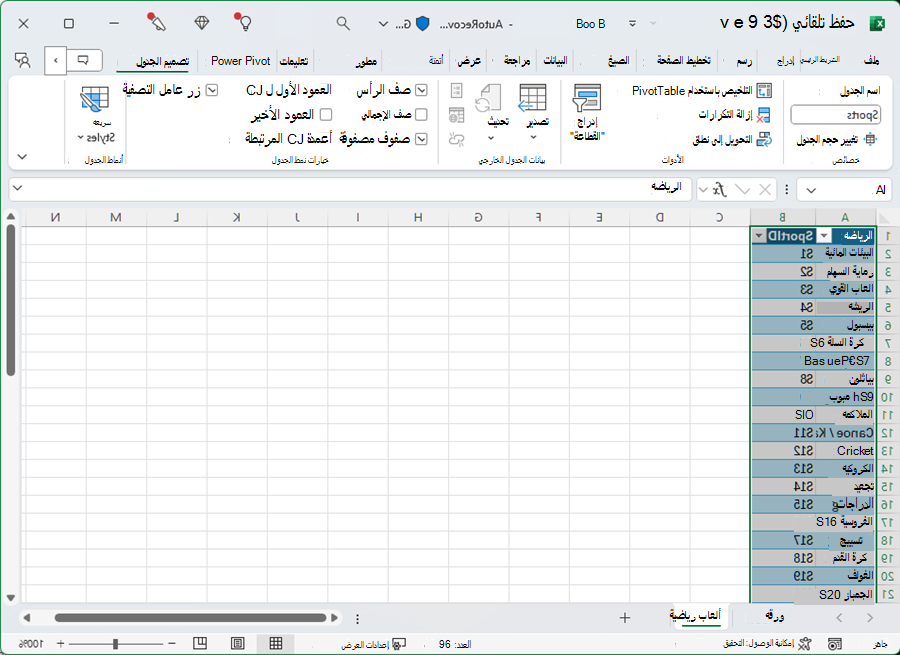900x655 pixels.
Task: Open the comments speech bubble button
Action: 83,60
